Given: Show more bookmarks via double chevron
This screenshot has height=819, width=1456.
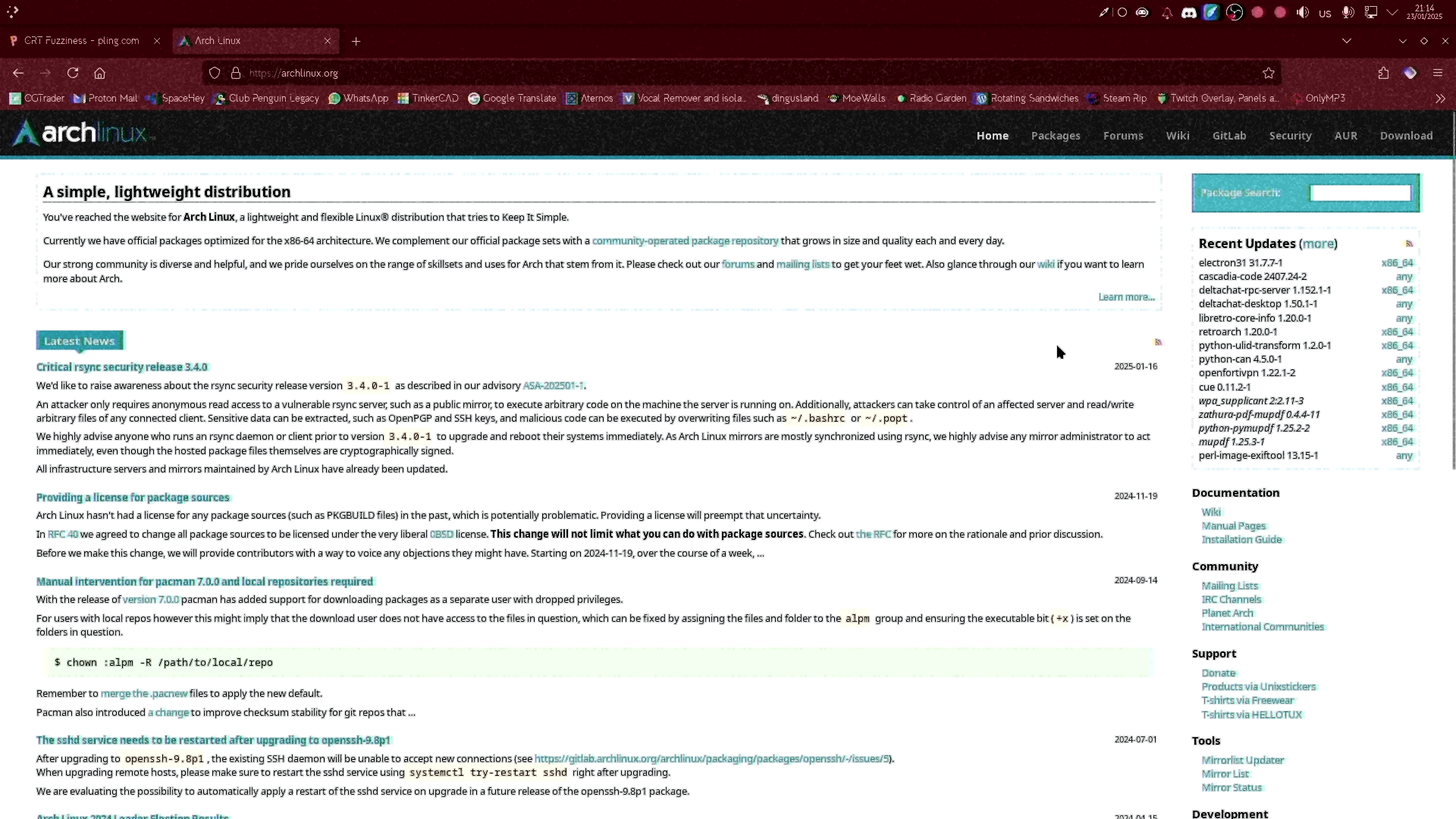Looking at the screenshot, I should tap(1440, 99).
